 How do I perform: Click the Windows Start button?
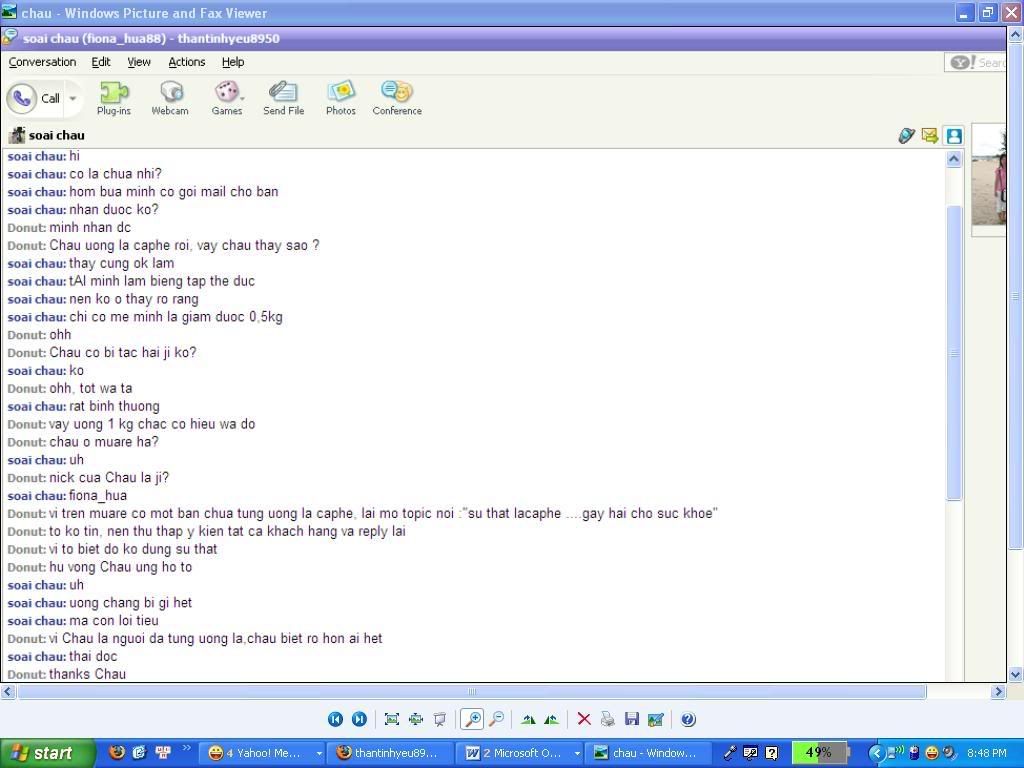pos(47,753)
